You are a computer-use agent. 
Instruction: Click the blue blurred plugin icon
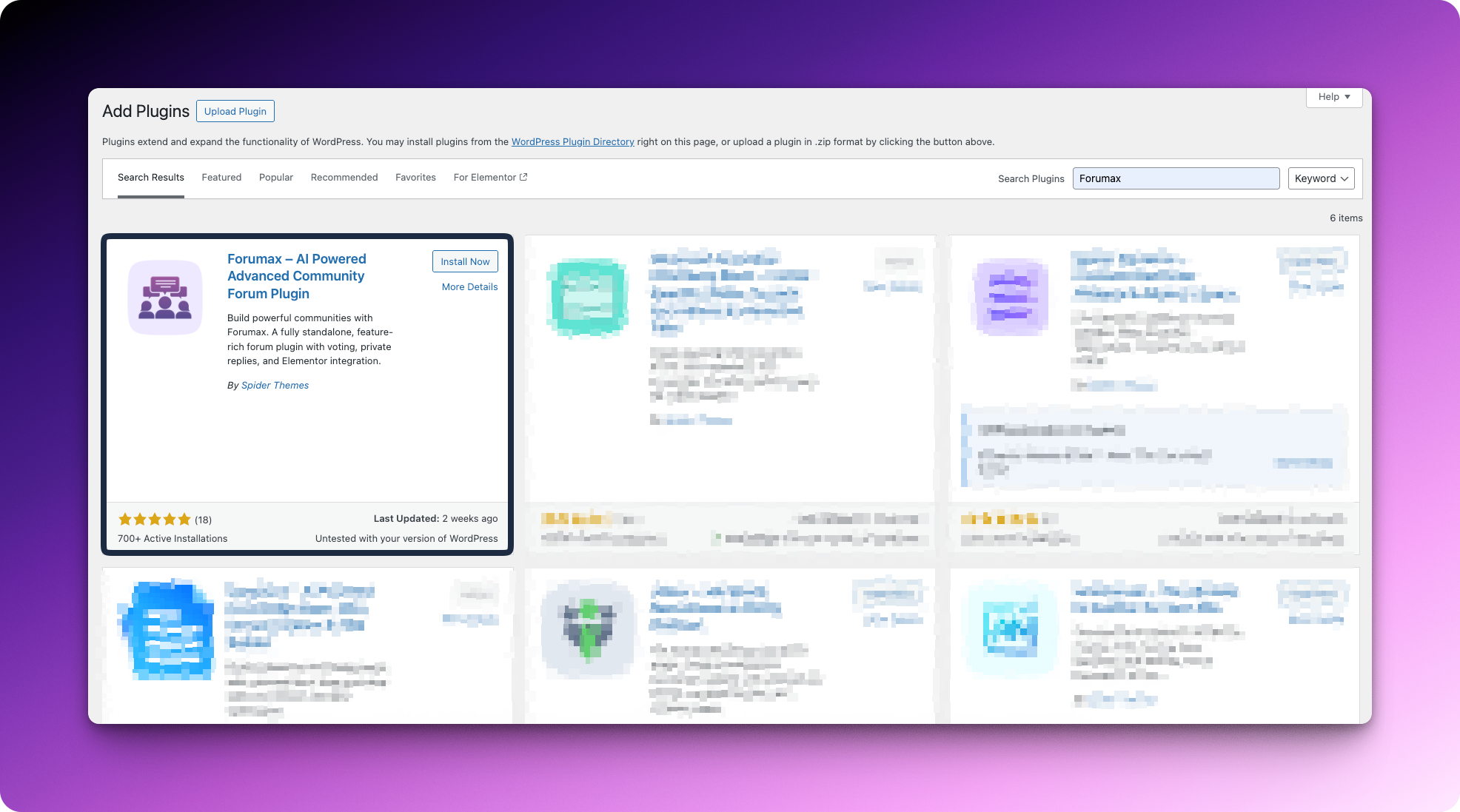point(167,629)
